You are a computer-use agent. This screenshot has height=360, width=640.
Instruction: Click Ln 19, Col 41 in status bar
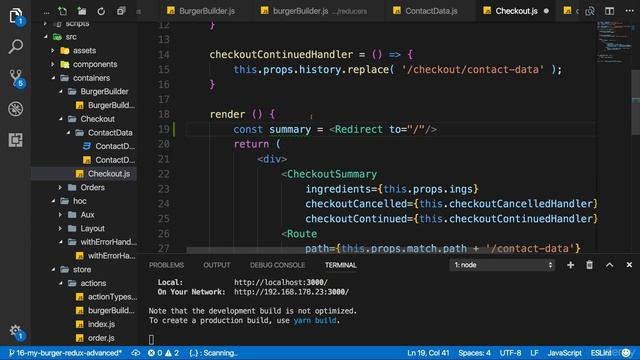428,353
